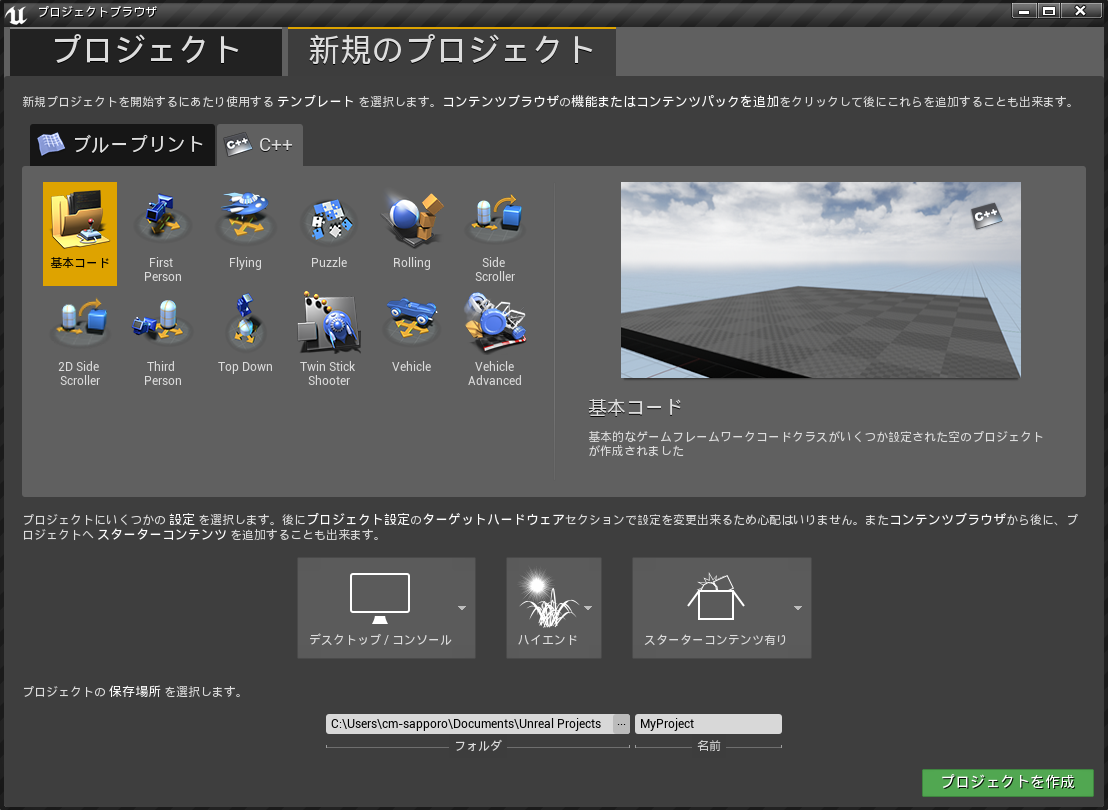The width and height of the screenshot is (1108, 810).
Task: Click the template preview image
Action: (x=820, y=280)
